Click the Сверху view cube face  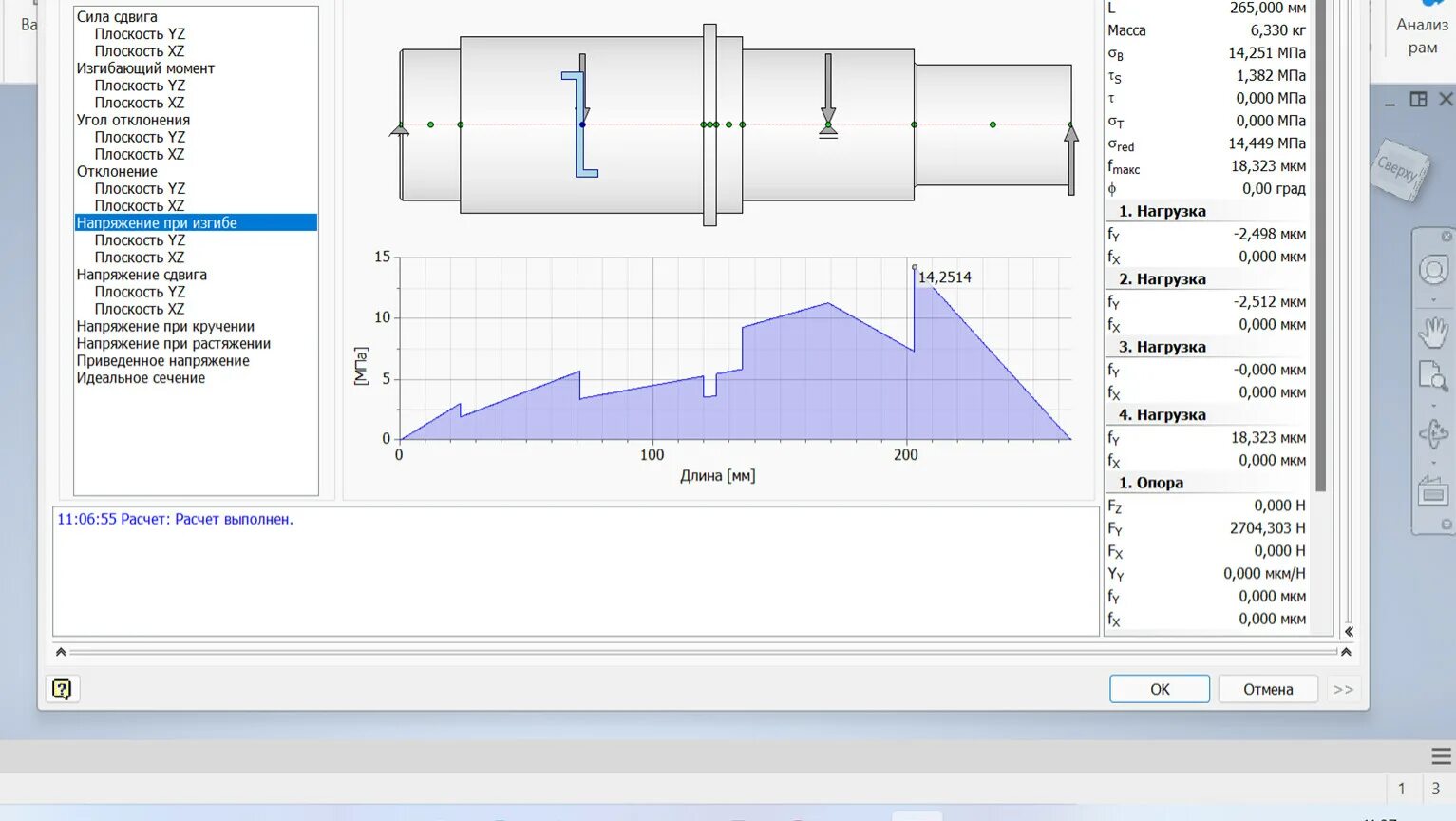point(1400,170)
